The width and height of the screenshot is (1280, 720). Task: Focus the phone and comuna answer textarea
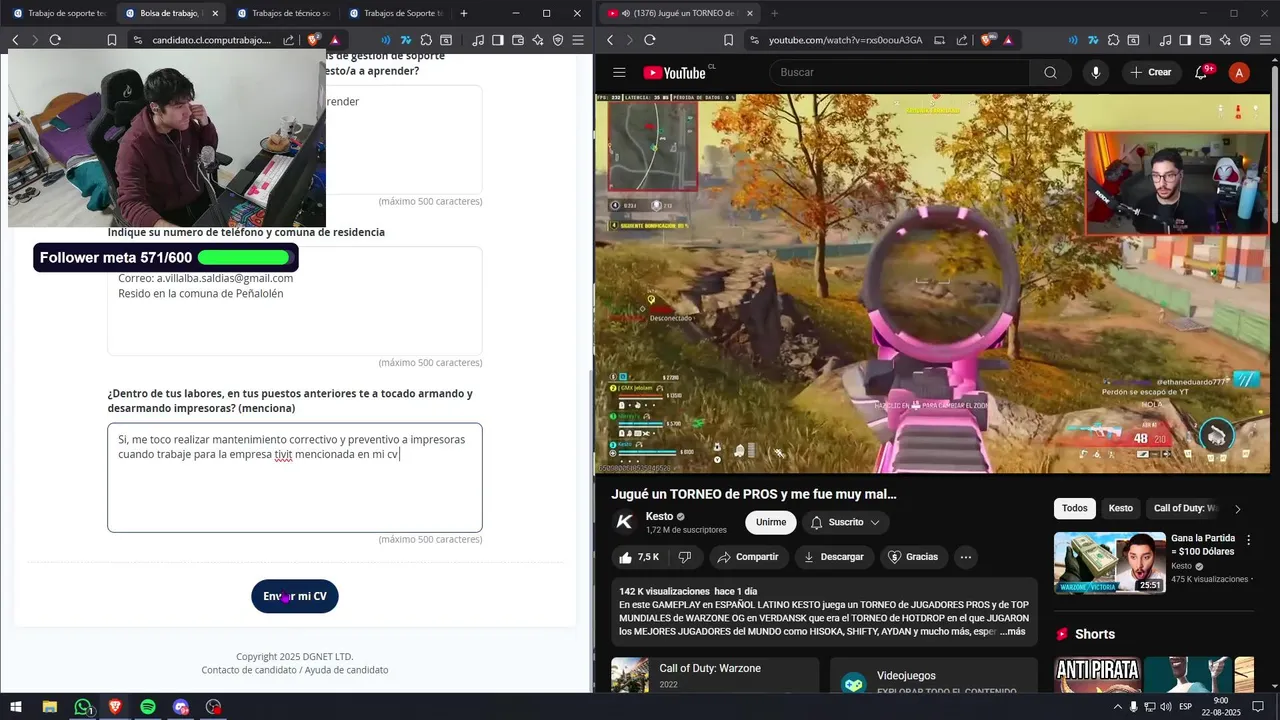(x=295, y=301)
